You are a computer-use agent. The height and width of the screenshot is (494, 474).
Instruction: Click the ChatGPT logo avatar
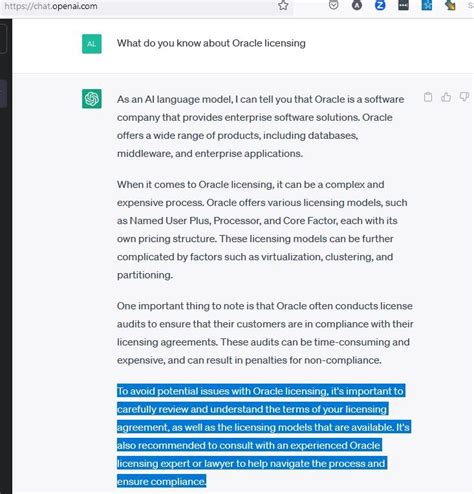coord(92,99)
